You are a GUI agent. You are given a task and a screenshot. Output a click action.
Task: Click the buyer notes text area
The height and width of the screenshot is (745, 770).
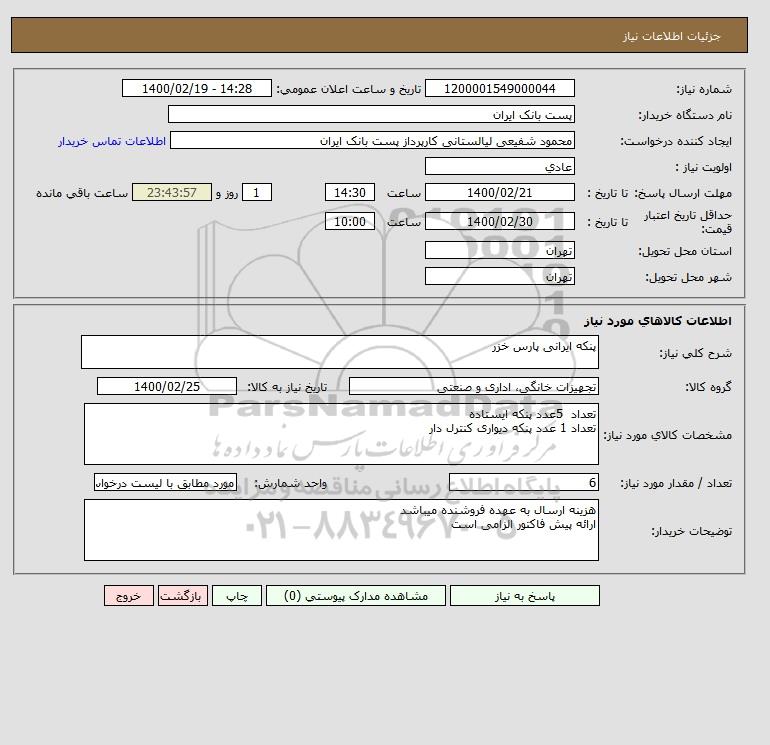click(x=341, y=530)
